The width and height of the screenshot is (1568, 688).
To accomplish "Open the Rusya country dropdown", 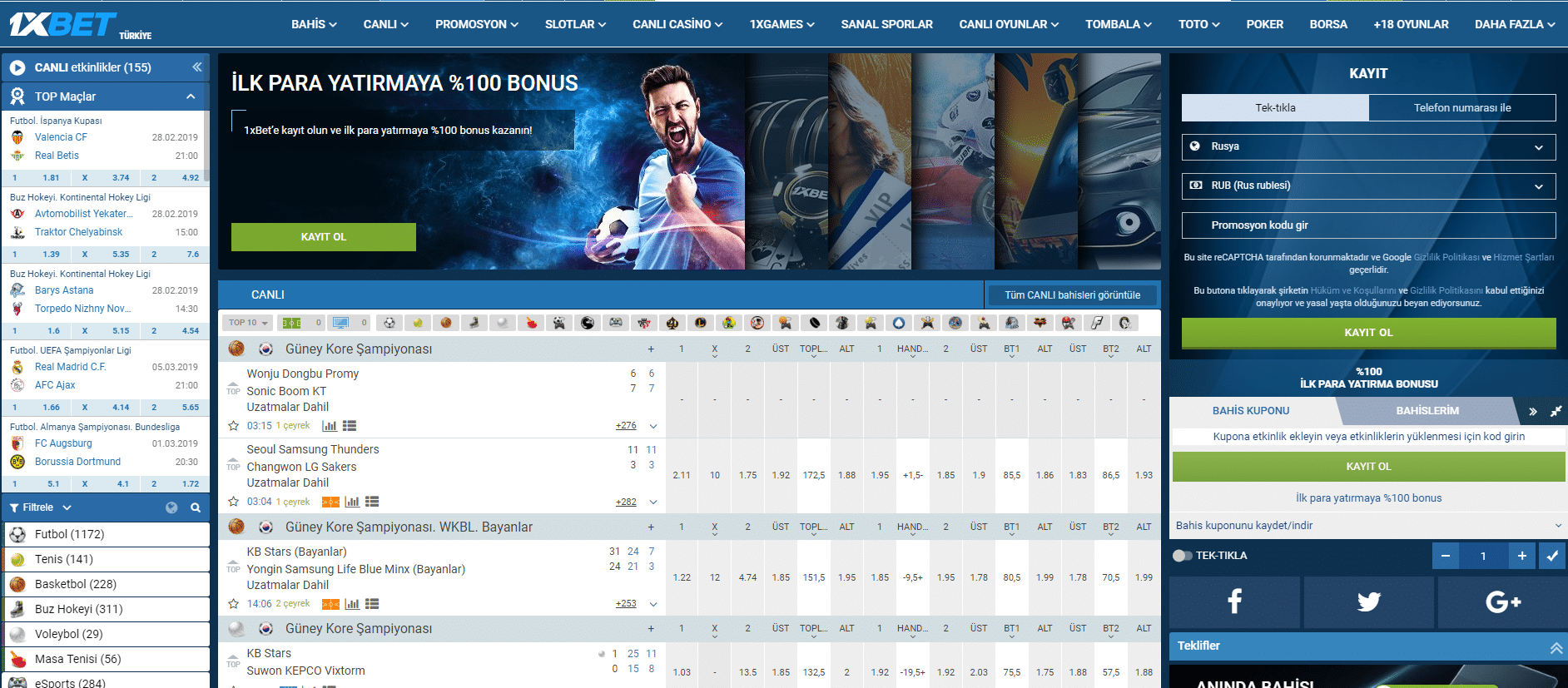I will tap(1368, 146).
